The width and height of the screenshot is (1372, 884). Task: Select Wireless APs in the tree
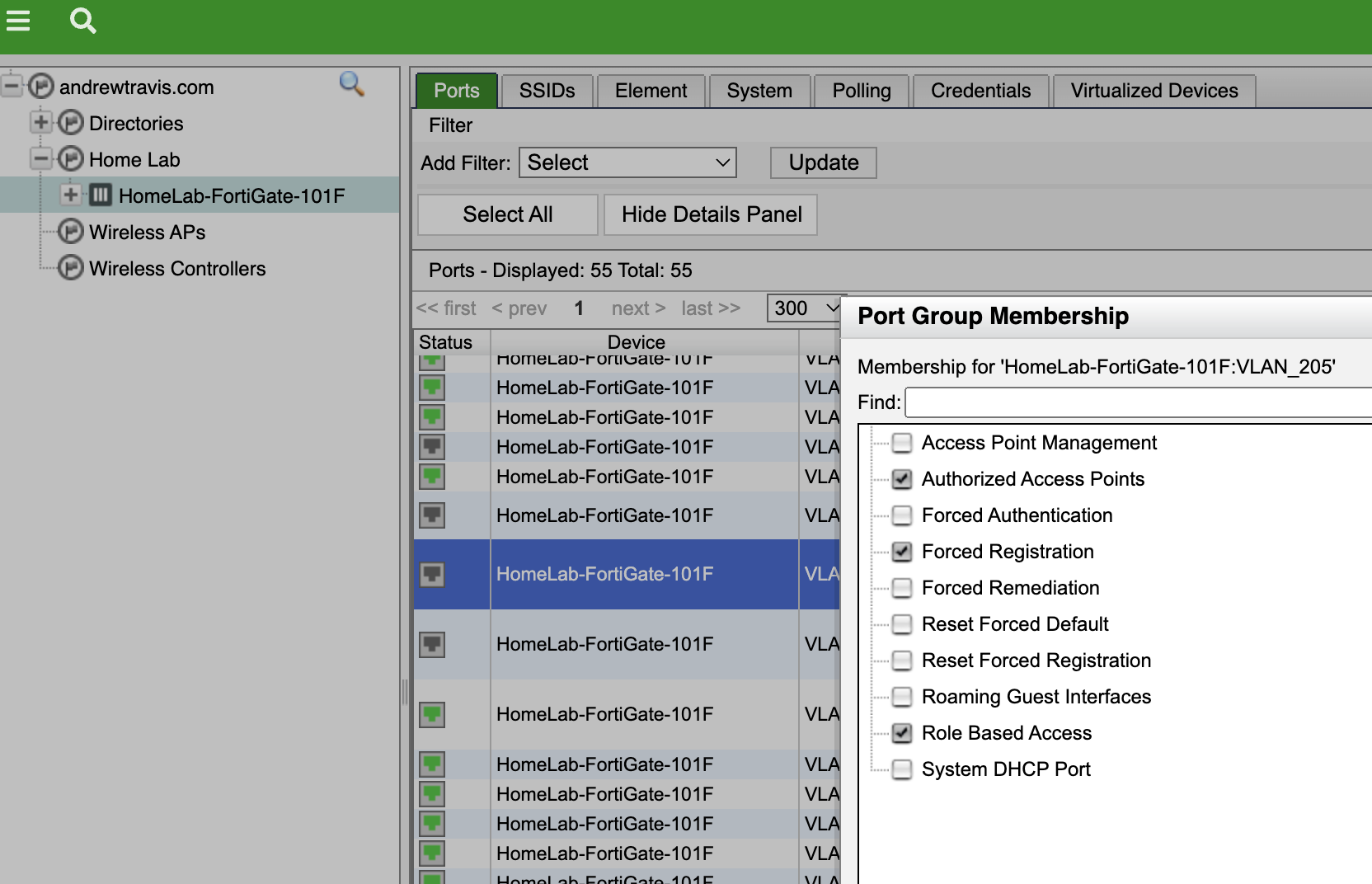147,233
